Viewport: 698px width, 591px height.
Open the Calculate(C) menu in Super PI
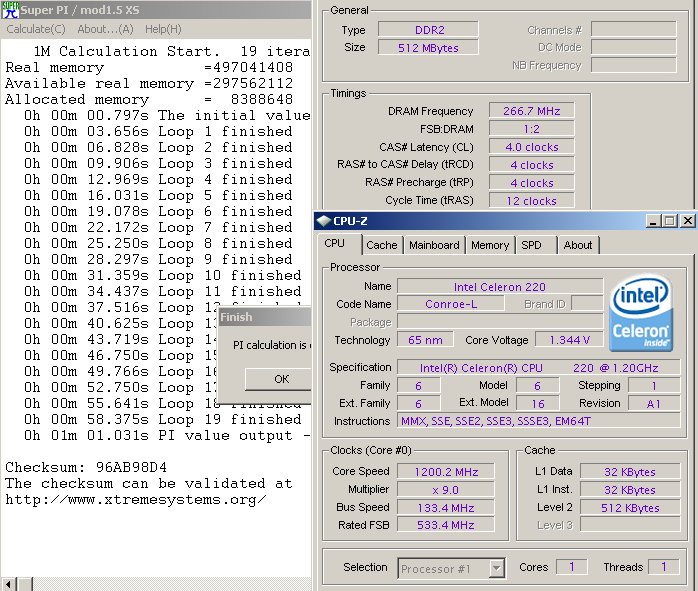click(x=36, y=29)
